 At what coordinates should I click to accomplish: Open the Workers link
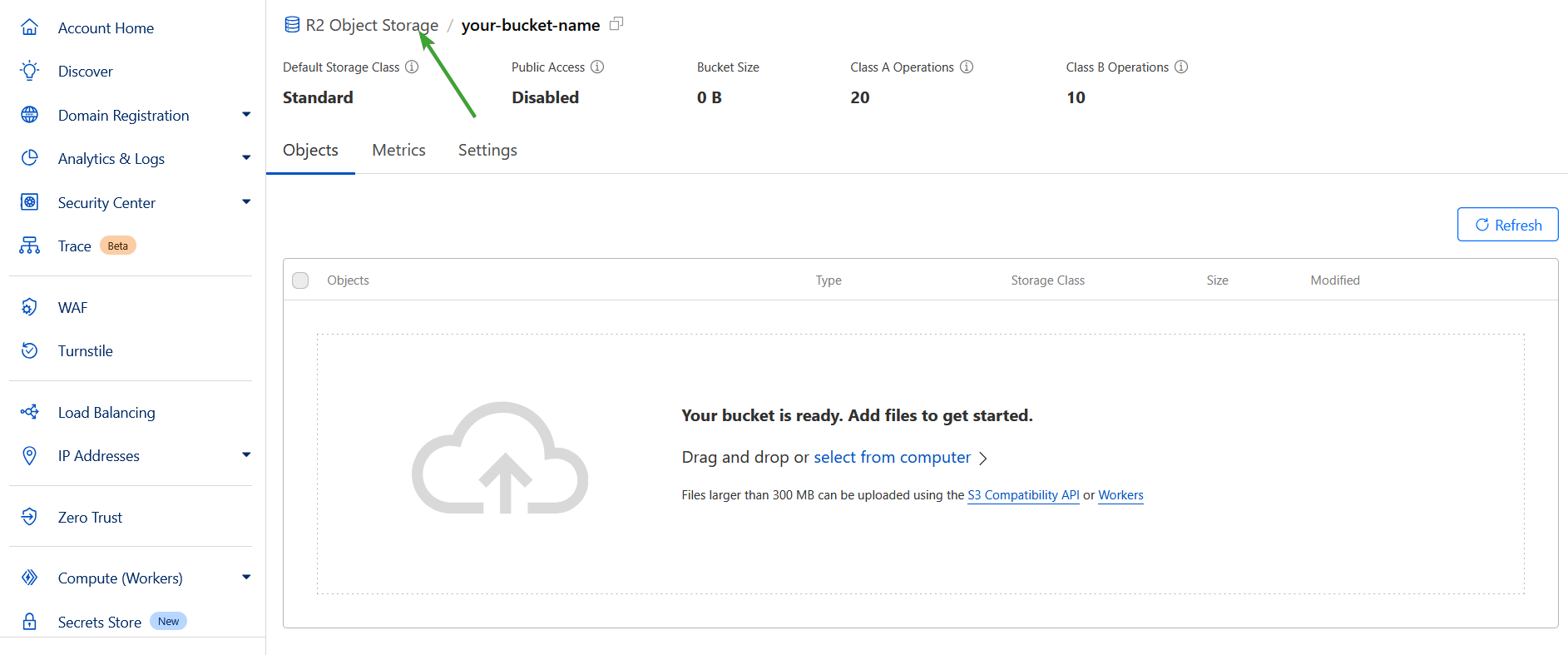(1120, 494)
